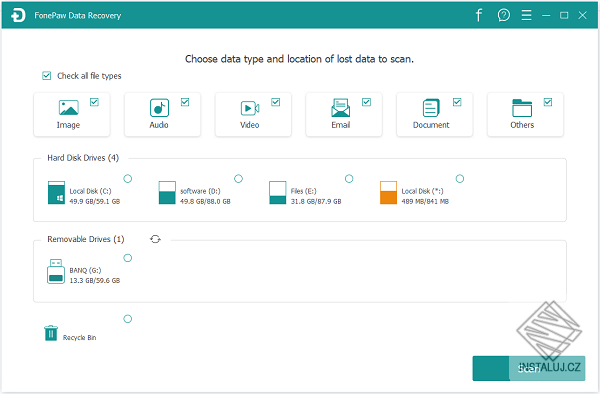Click the Document page icon
The width and height of the screenshot is (600, 394).
click(431, 107)
